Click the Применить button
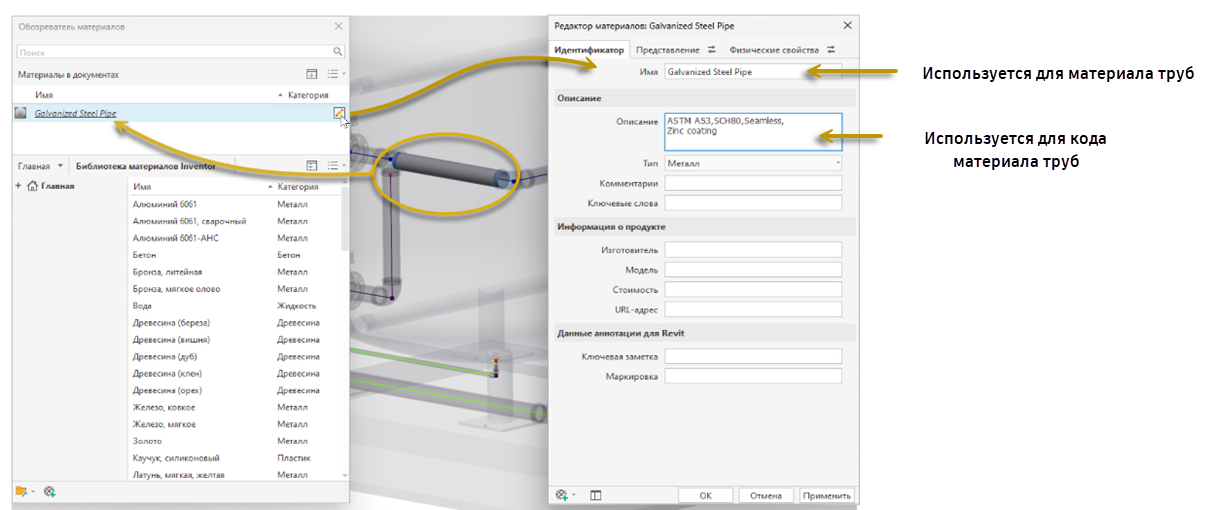This screenshot has height=510, width=1208. pos(826,495)
